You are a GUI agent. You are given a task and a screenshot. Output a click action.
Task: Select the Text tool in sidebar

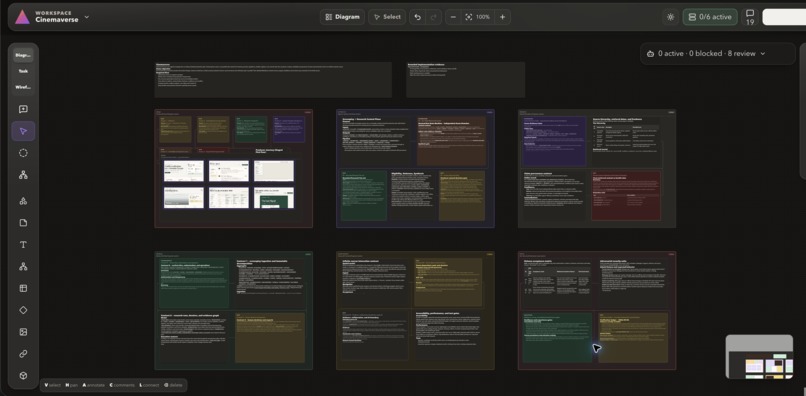pyautogui.click(x=23, y=244)
